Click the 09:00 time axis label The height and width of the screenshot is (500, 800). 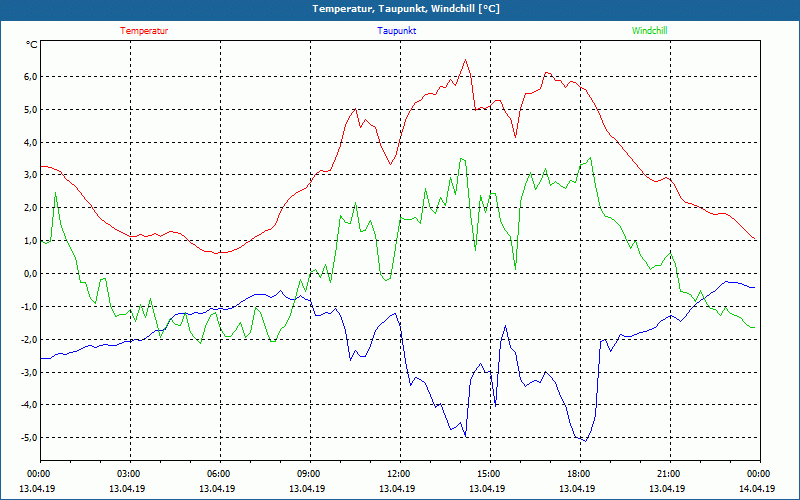(x=308, y=474)
